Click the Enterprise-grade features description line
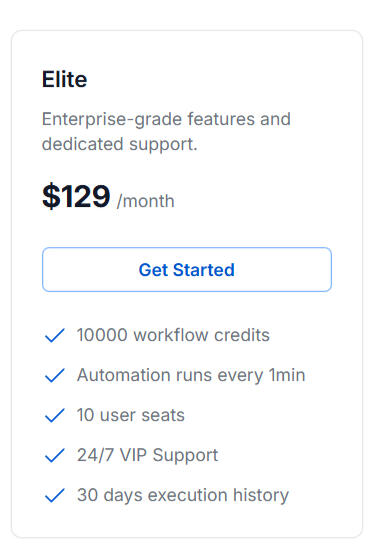The width and height of the screenshot is (377, 552). click(x=166, y=119)
